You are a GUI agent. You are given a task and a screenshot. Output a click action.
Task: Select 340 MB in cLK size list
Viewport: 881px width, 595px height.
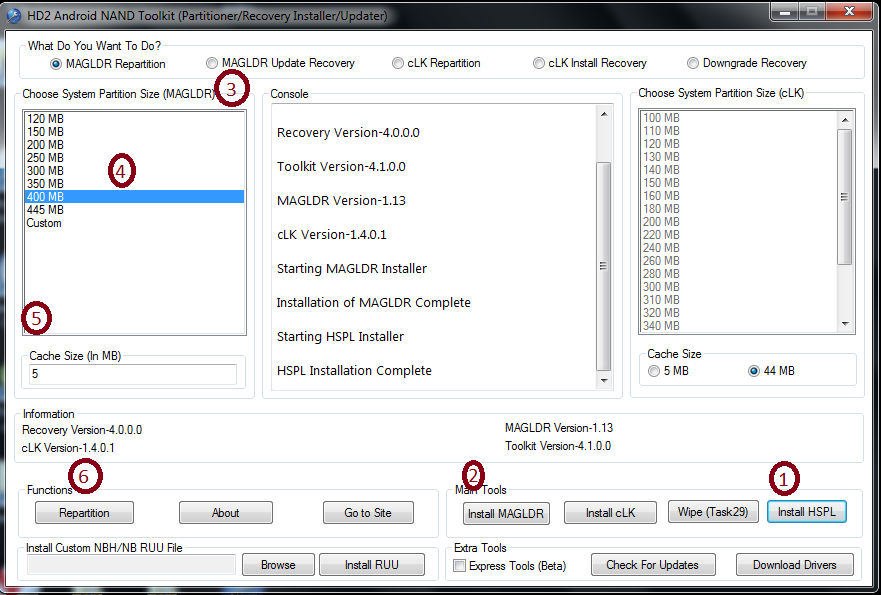coord(739,325)
